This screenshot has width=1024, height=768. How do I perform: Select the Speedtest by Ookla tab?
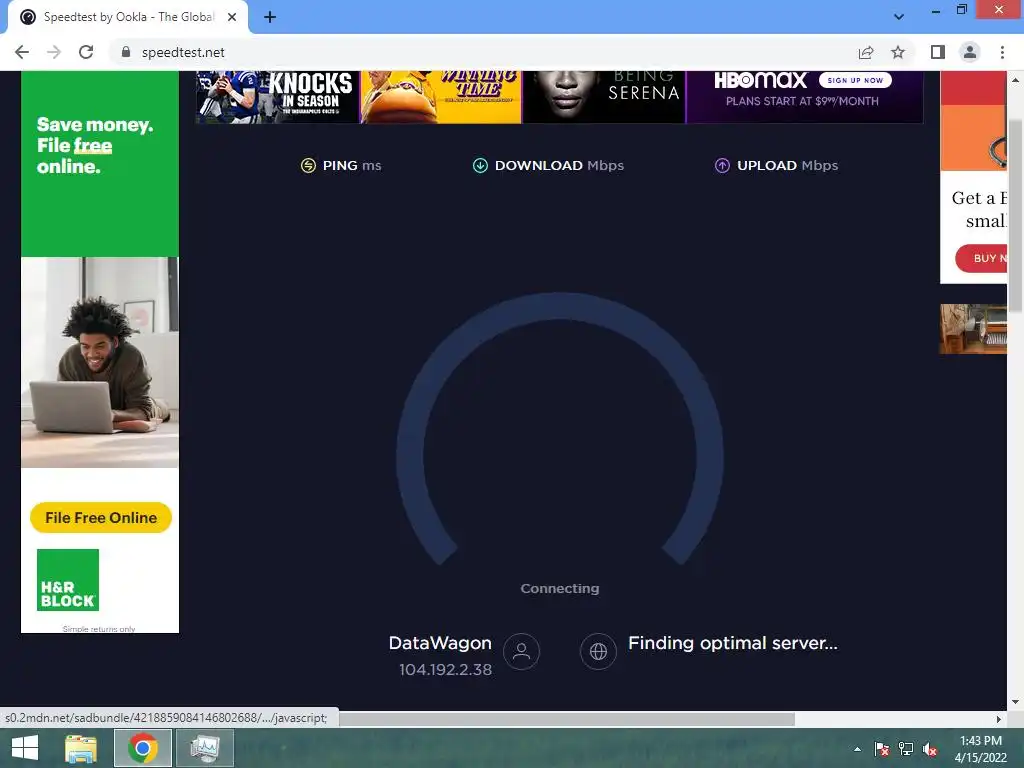click(128, 17)
